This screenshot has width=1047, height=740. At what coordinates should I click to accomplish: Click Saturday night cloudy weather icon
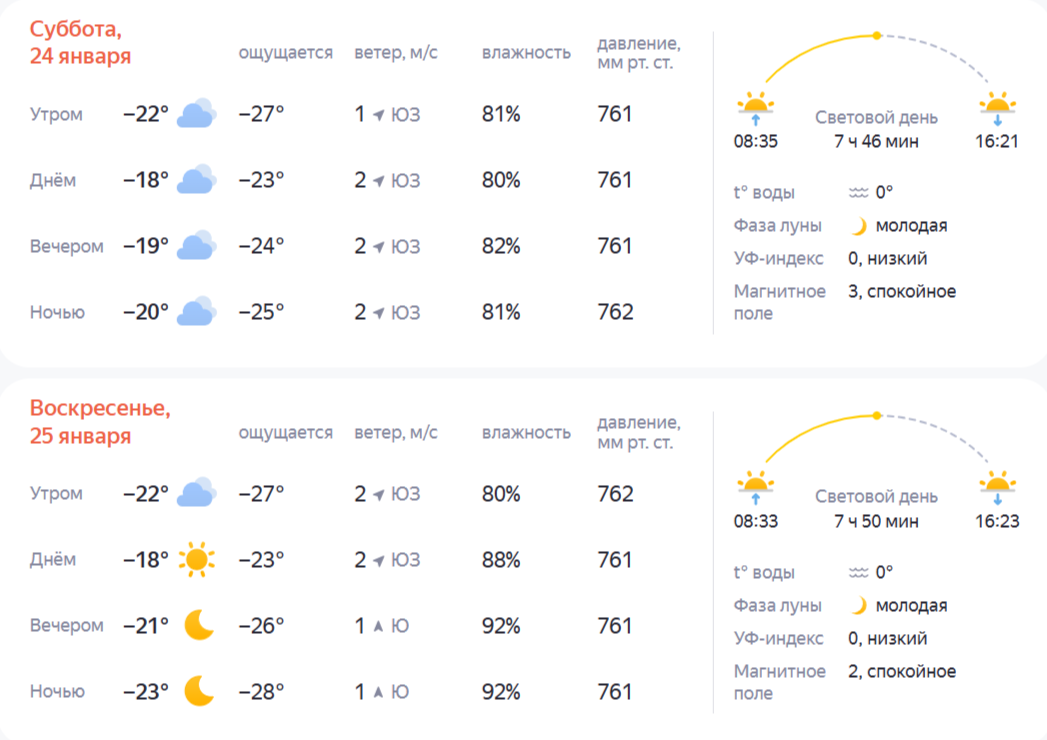tap(196, 312)
